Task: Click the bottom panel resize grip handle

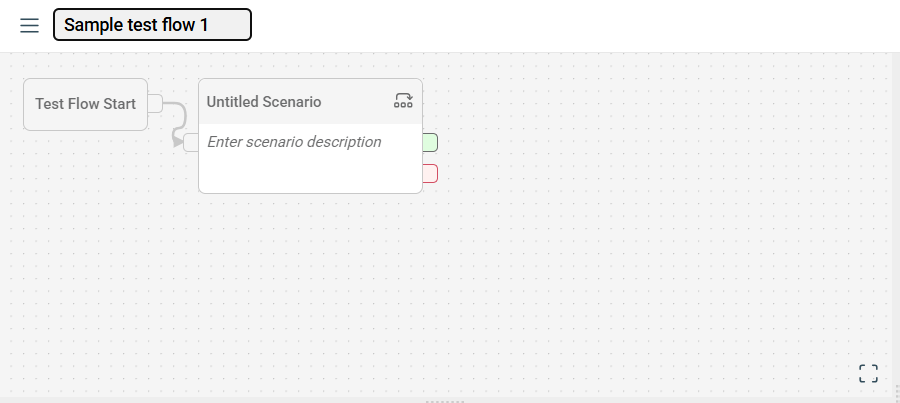Action: (x=445, y=400)
